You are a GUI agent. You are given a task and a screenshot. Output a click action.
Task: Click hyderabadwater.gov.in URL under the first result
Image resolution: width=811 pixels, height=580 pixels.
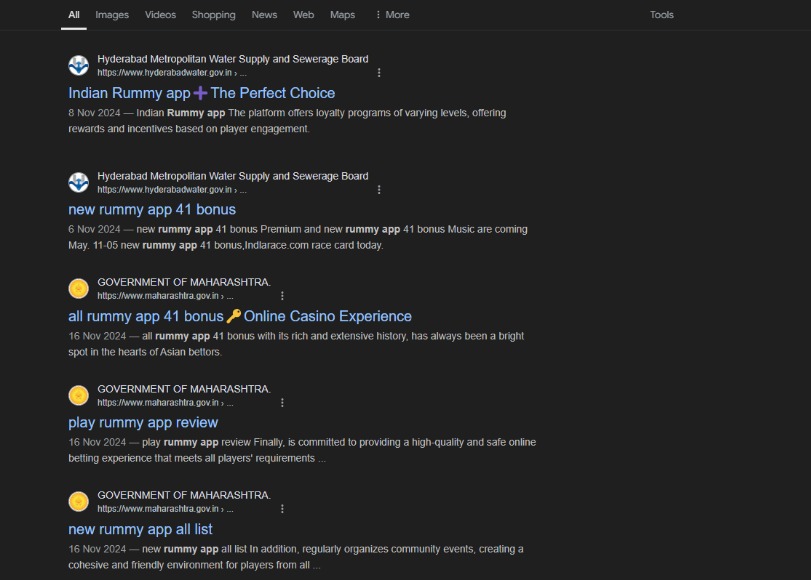tap(165, 73)
